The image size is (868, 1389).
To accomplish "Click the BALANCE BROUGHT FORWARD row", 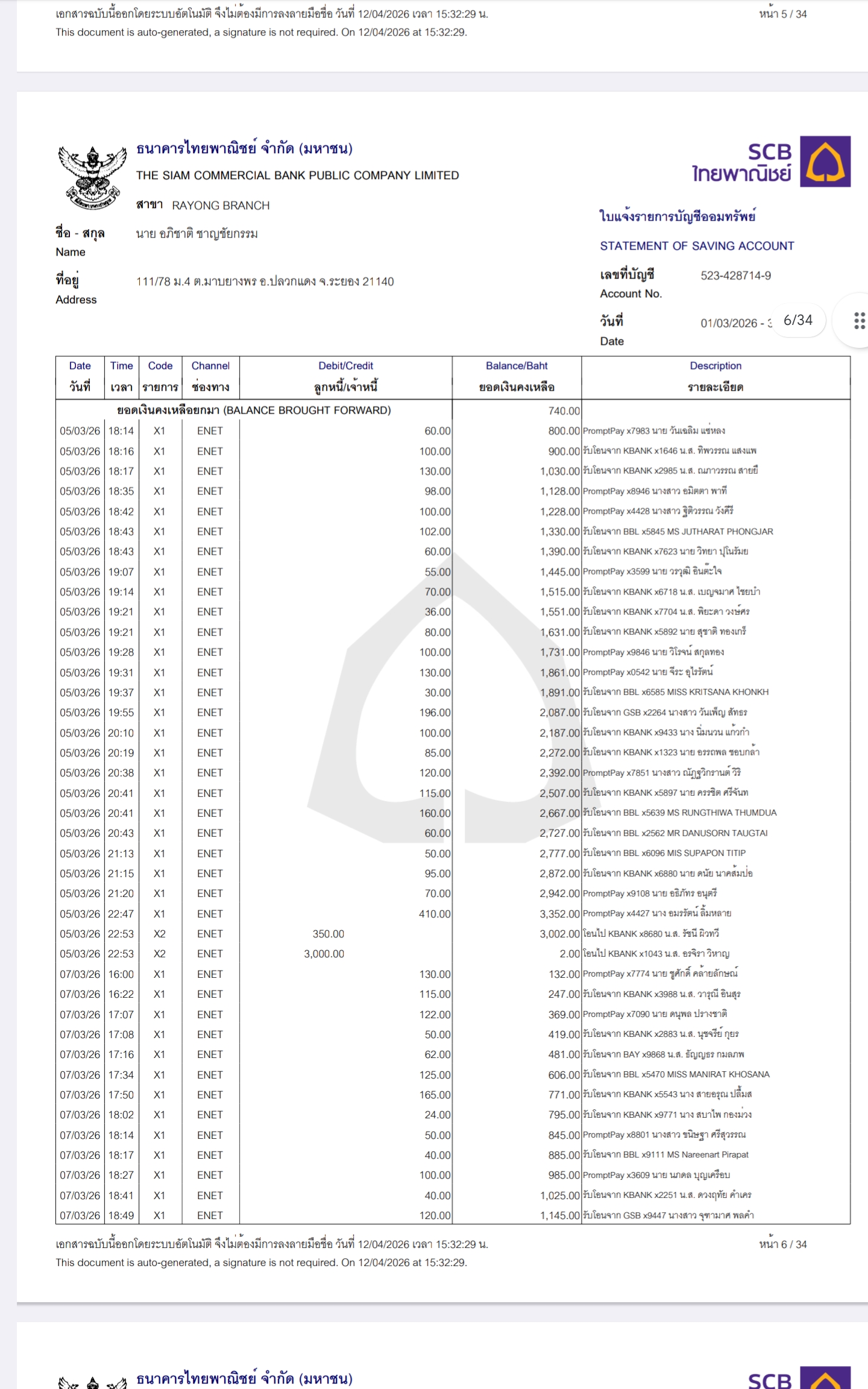I will pos(254,411).
